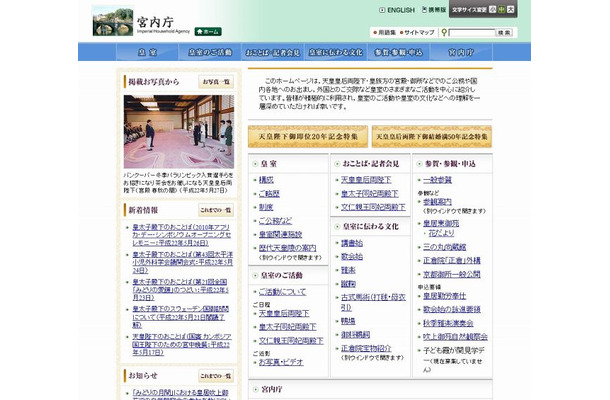Open the 秋季雅楽演奏会 link
Viewport: 610px width, 400px height.
pos(448,324)
